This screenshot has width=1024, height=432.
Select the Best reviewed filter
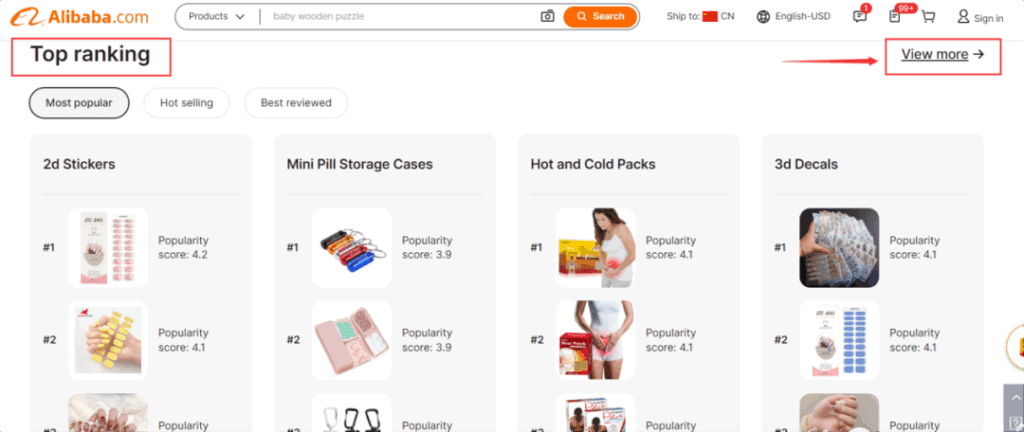coord(296,103)
